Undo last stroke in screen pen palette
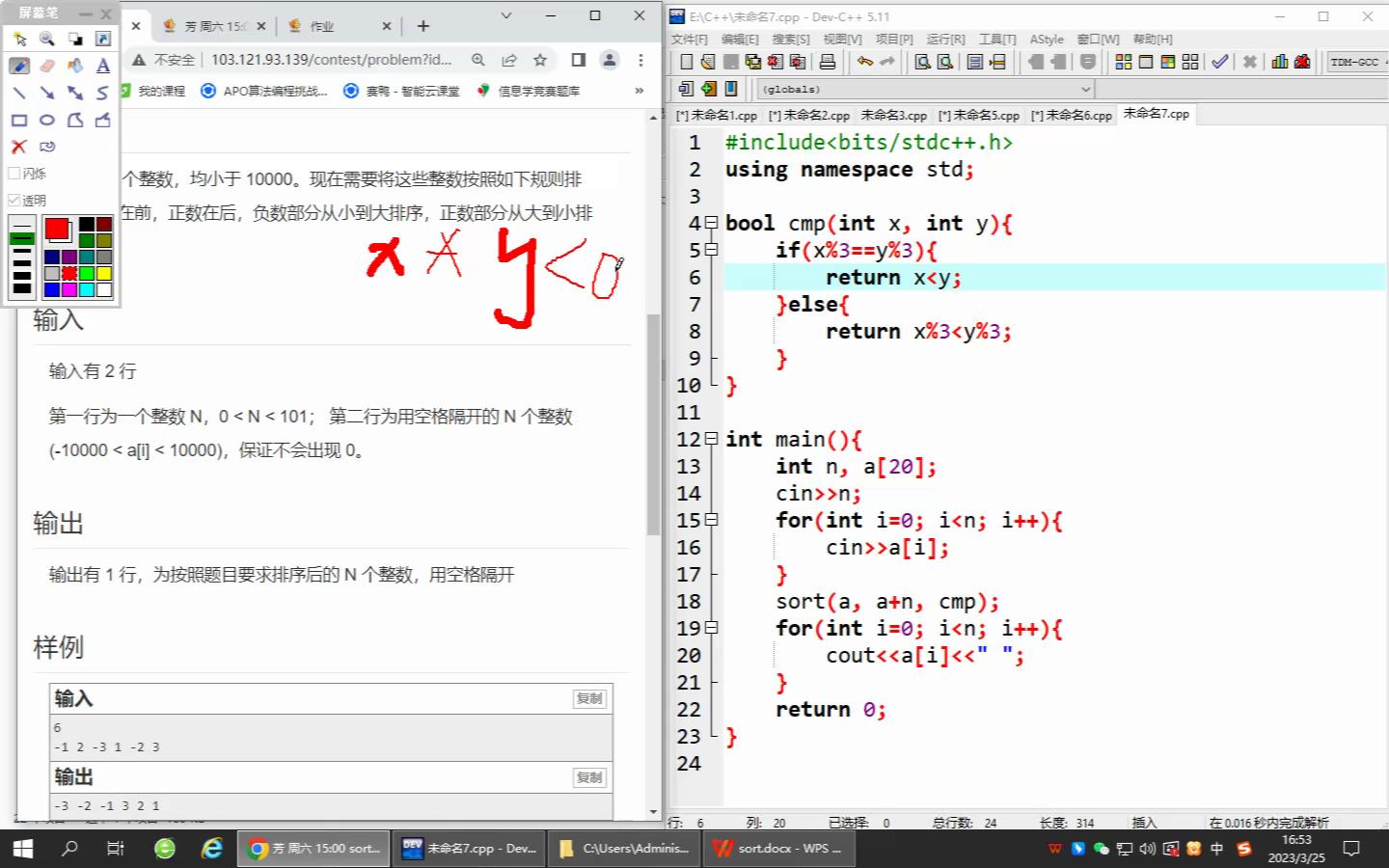Viewport: 1389px width, 868px height. tap(47, 147)
